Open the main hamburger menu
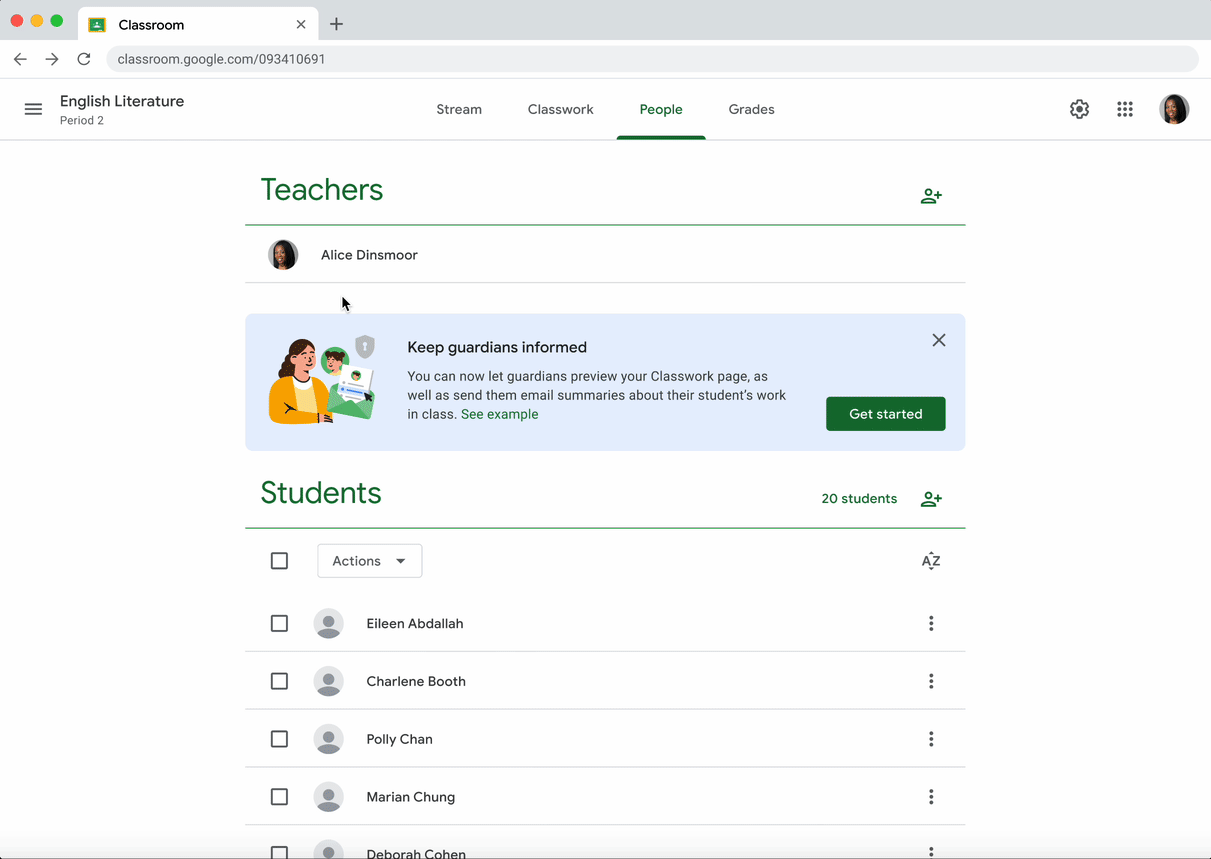This screenshot has width=1211, height=859. click(x=33, y=109)
